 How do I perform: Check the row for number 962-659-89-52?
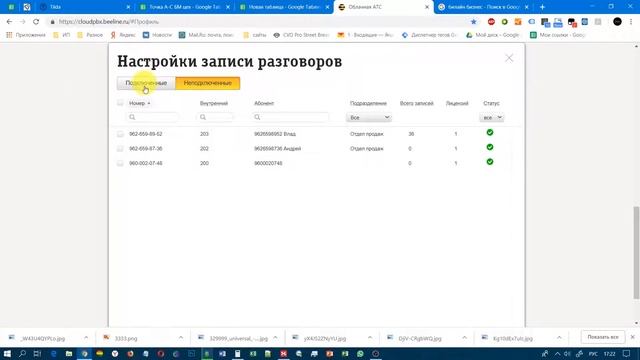click(120, 134)
